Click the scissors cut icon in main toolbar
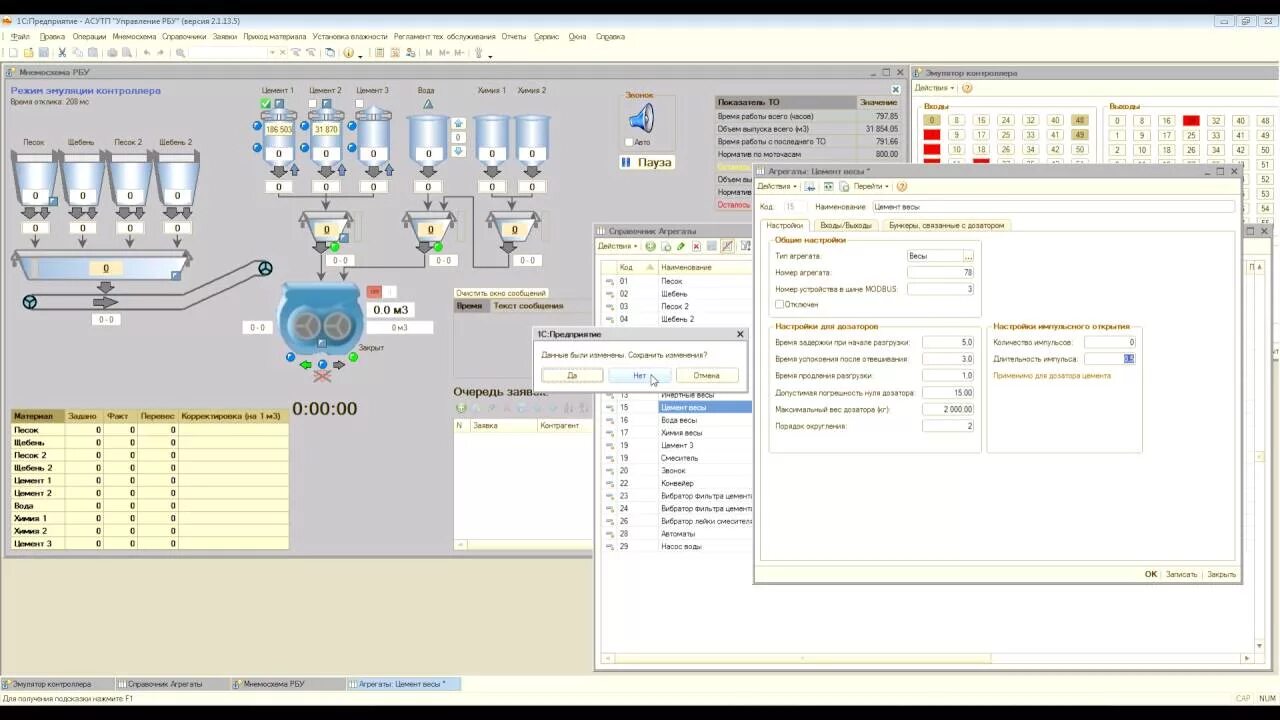 (x=62, y=53)
